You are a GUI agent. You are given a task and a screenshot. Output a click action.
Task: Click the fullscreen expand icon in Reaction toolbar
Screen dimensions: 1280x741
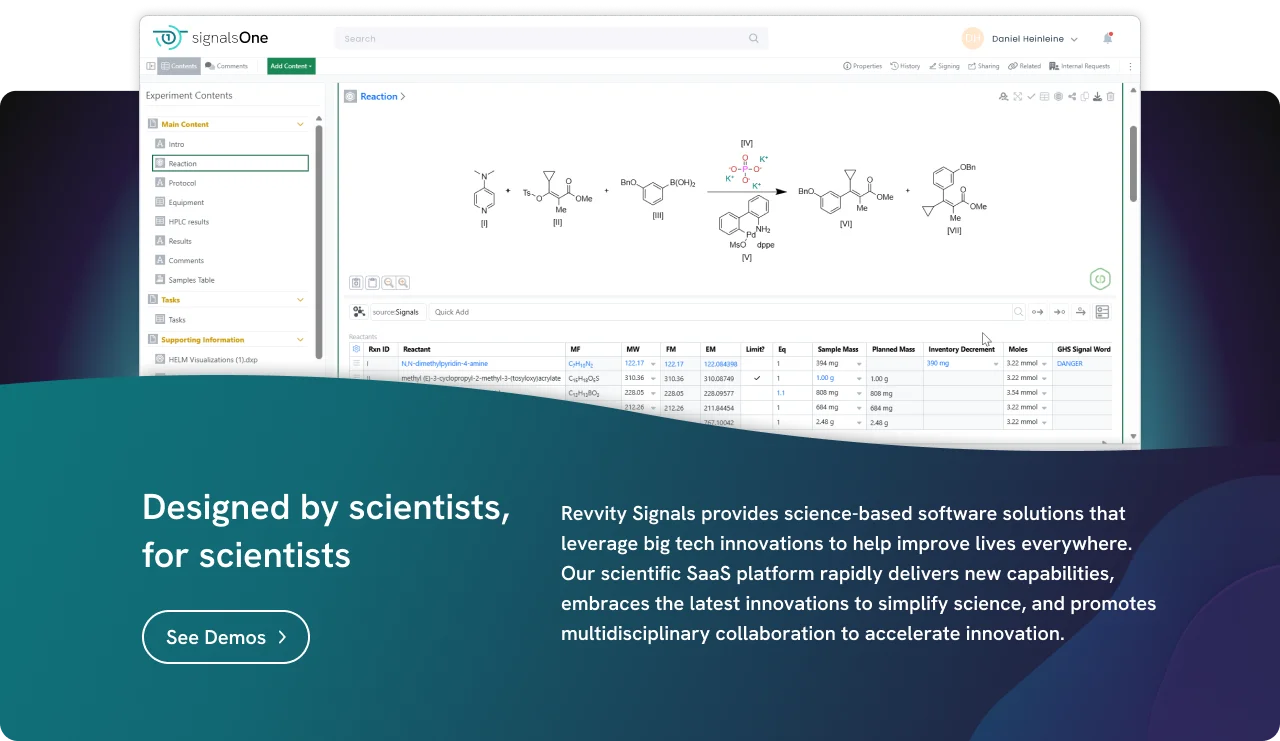coord(1017,97)
